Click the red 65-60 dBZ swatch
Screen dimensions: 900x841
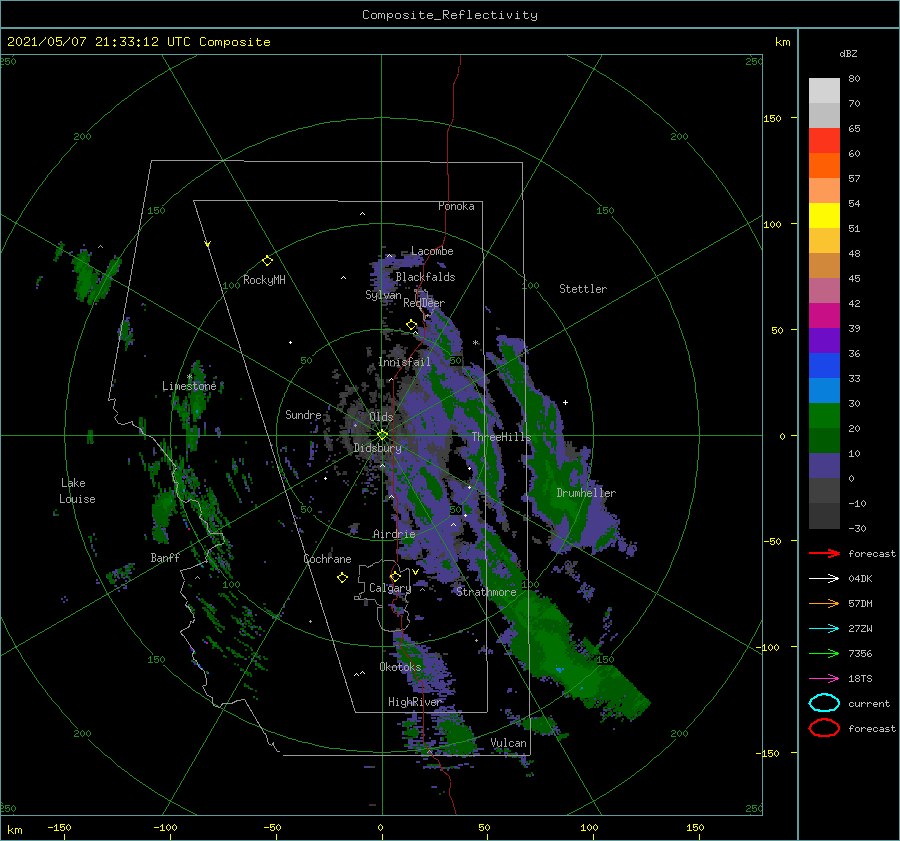click(x=824, y=141)
